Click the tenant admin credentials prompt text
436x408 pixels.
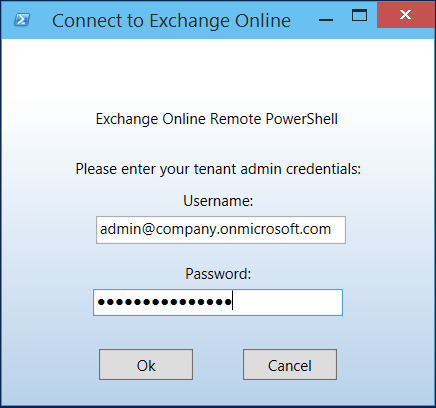(218, 169)
